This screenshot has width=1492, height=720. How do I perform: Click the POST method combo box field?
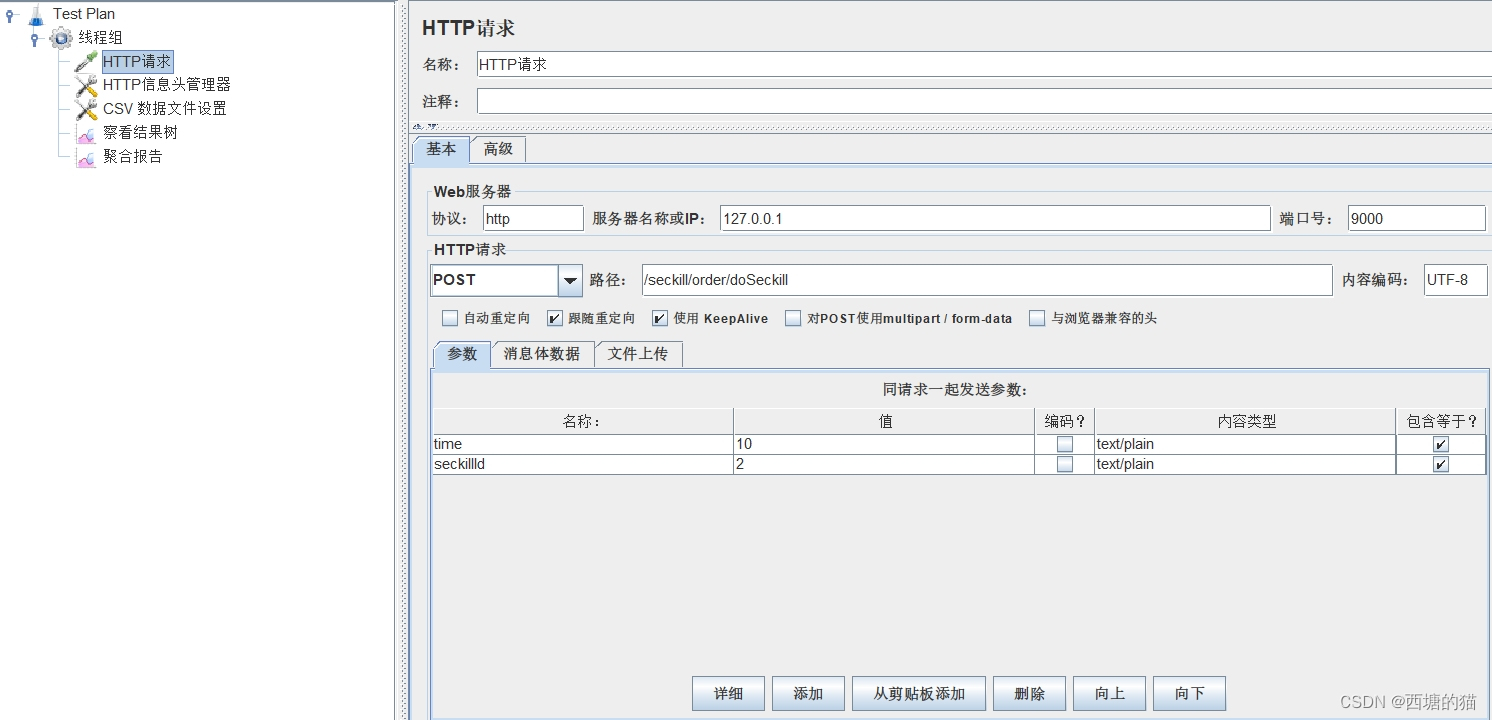[x=494, y=281]
